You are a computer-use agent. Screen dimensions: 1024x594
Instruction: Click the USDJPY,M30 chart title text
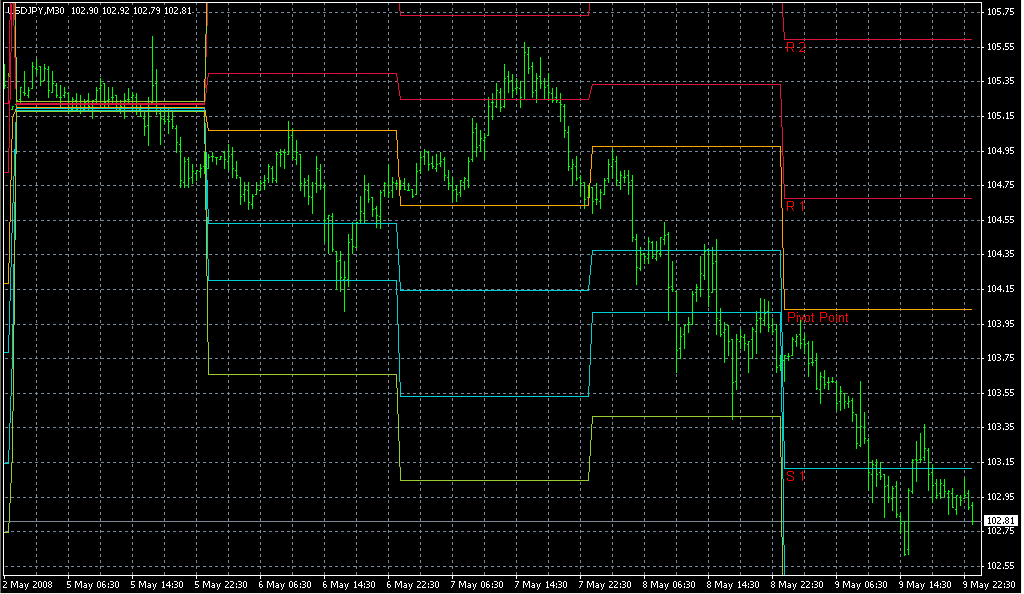click(38, 10)
